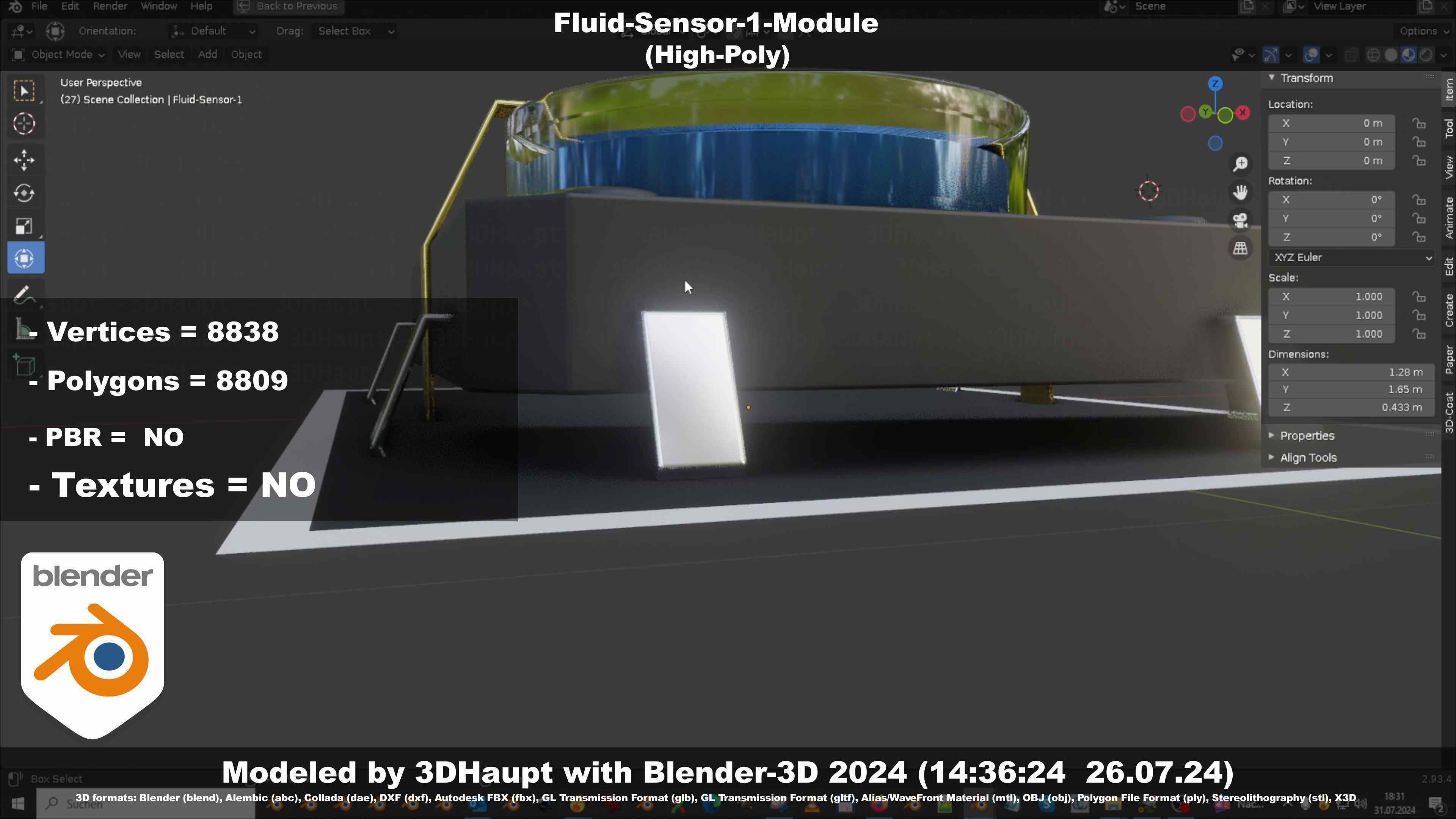Pick the Scale tool
The width and height of the screenshot is (1456, 819).
coord(24,226)
